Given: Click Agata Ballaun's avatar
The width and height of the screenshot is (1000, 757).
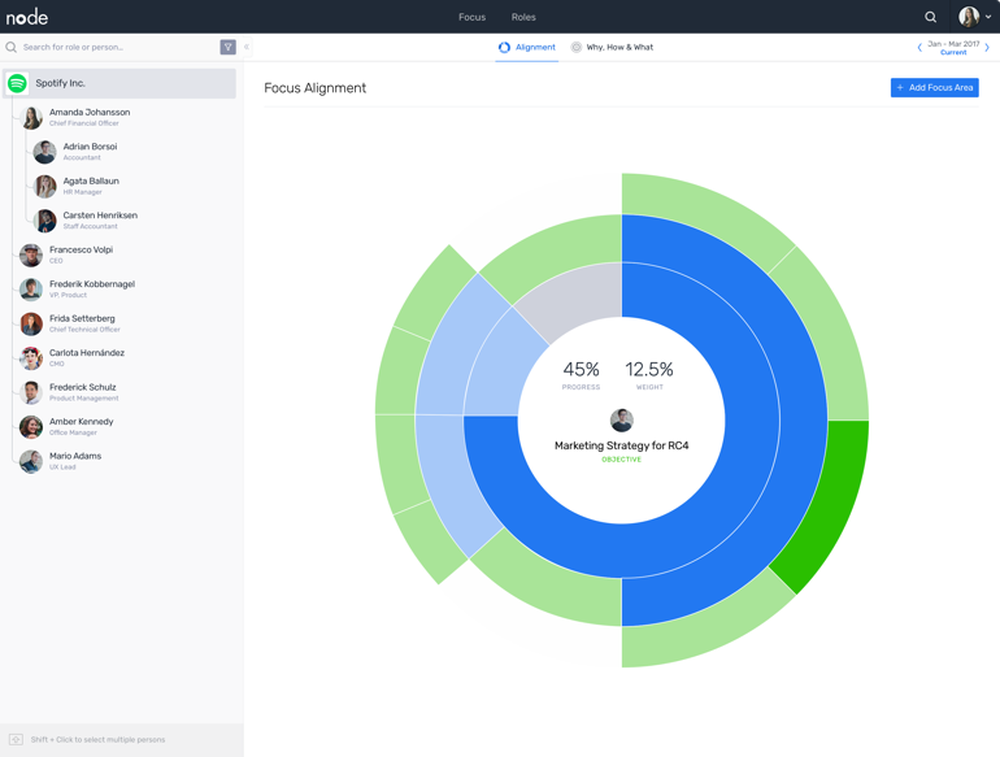Looking at the screenshot, I should pos(45,187).
